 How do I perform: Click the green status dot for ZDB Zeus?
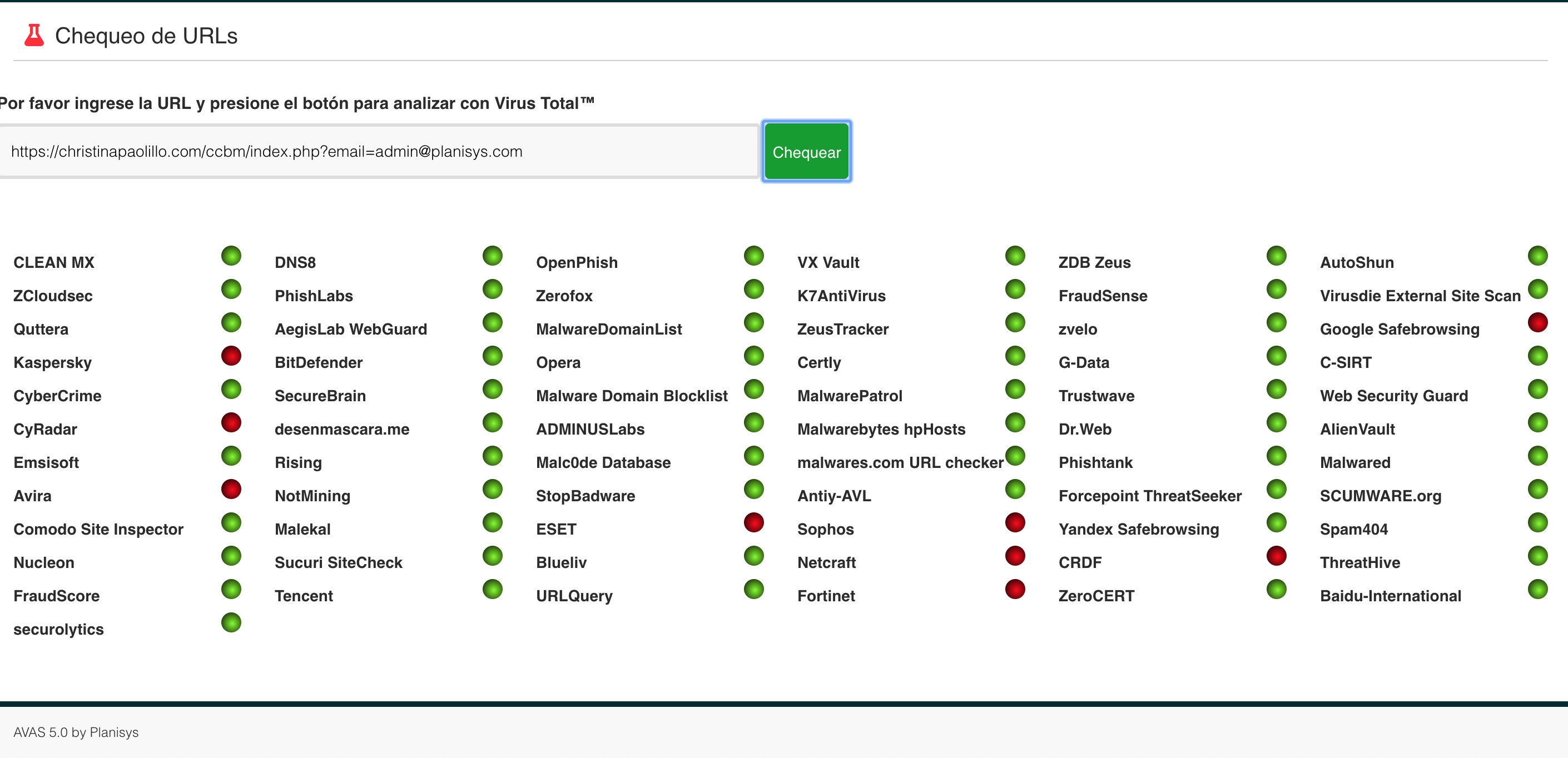tap(1277, 256)
